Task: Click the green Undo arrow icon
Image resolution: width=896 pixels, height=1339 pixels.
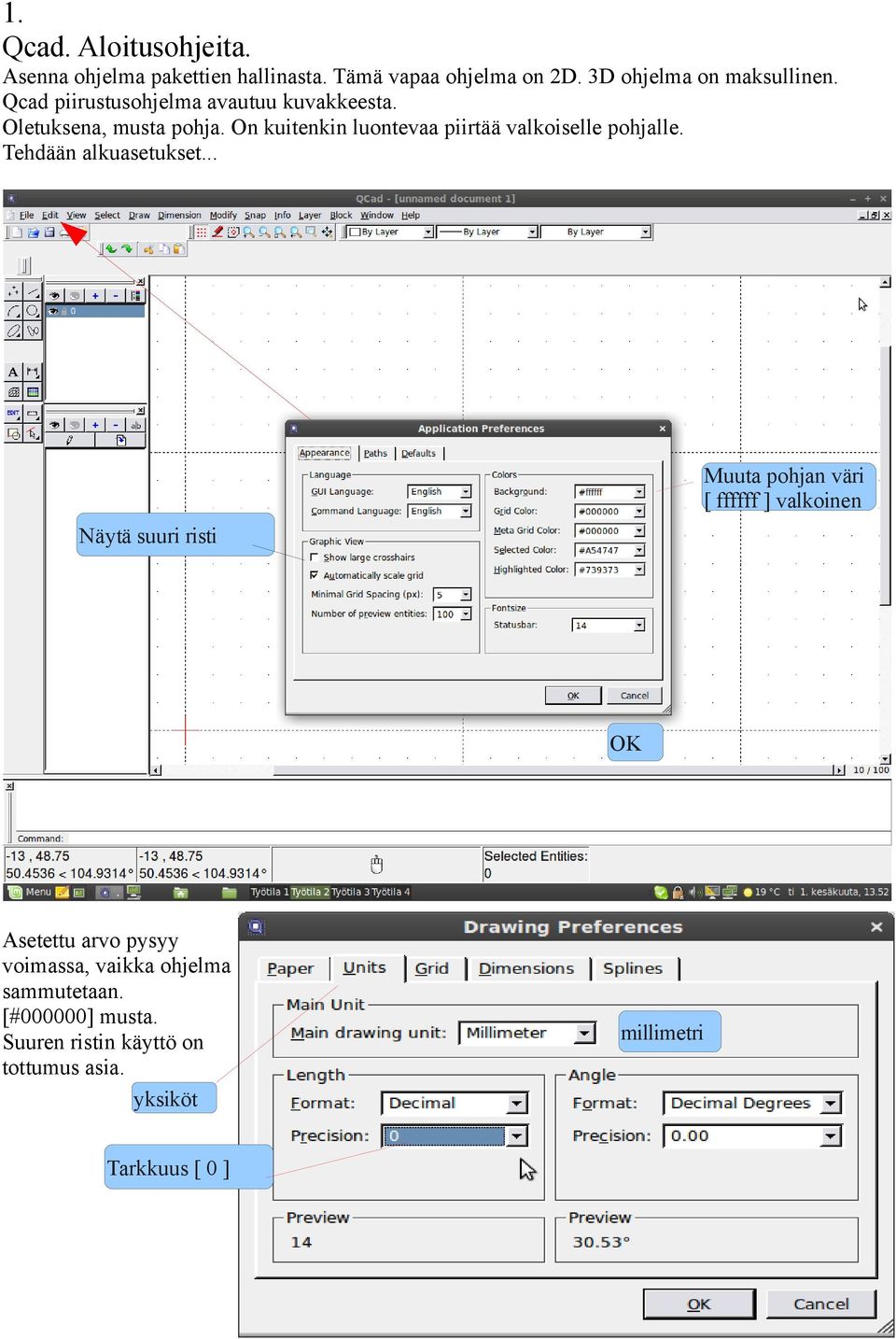Action: point(111,249)
